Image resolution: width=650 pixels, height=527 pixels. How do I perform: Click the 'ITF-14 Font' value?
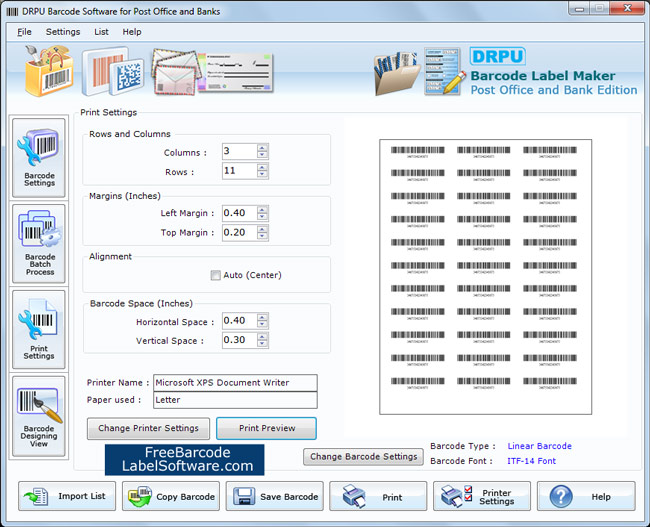[531, 461]
